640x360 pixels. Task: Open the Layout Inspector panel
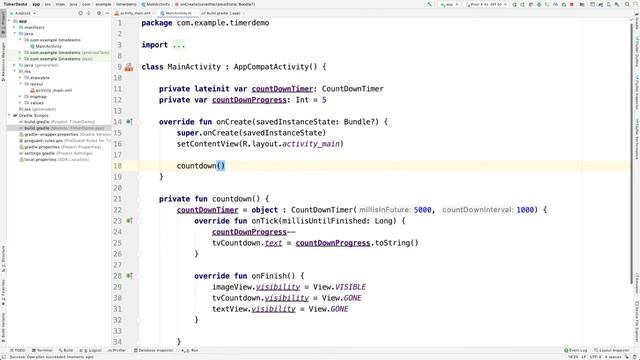[x=612, y=350]
